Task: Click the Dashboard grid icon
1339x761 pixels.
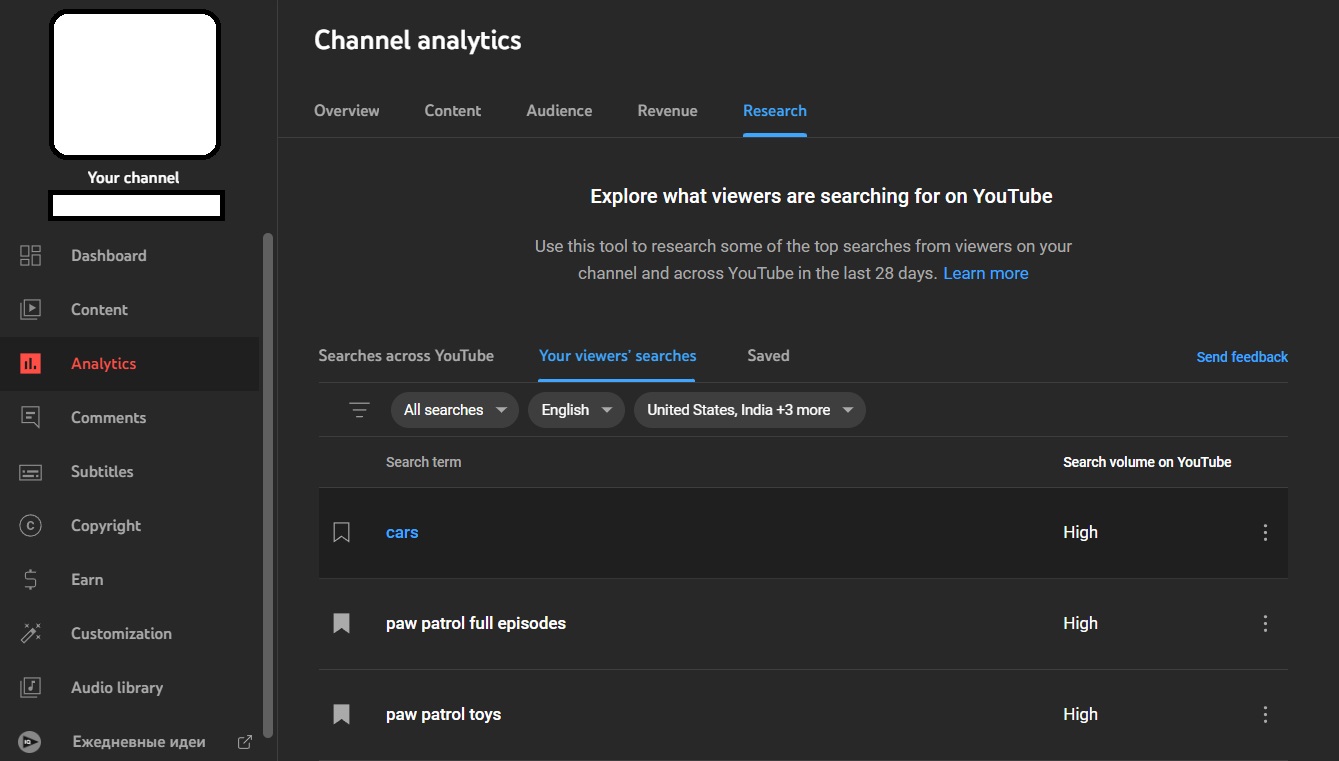Action: [31, 256]
